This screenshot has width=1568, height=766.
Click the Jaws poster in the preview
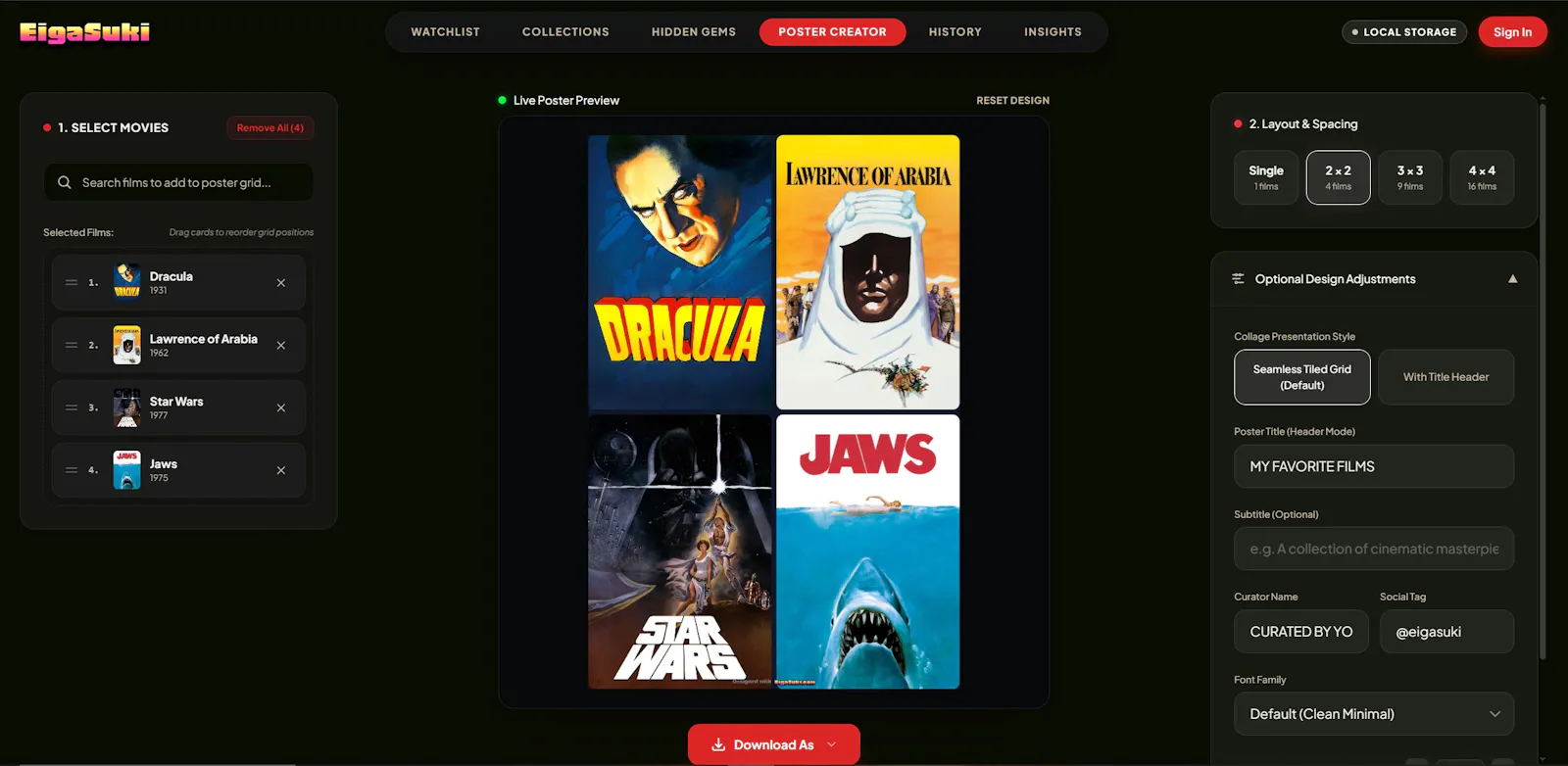point(868,551)
